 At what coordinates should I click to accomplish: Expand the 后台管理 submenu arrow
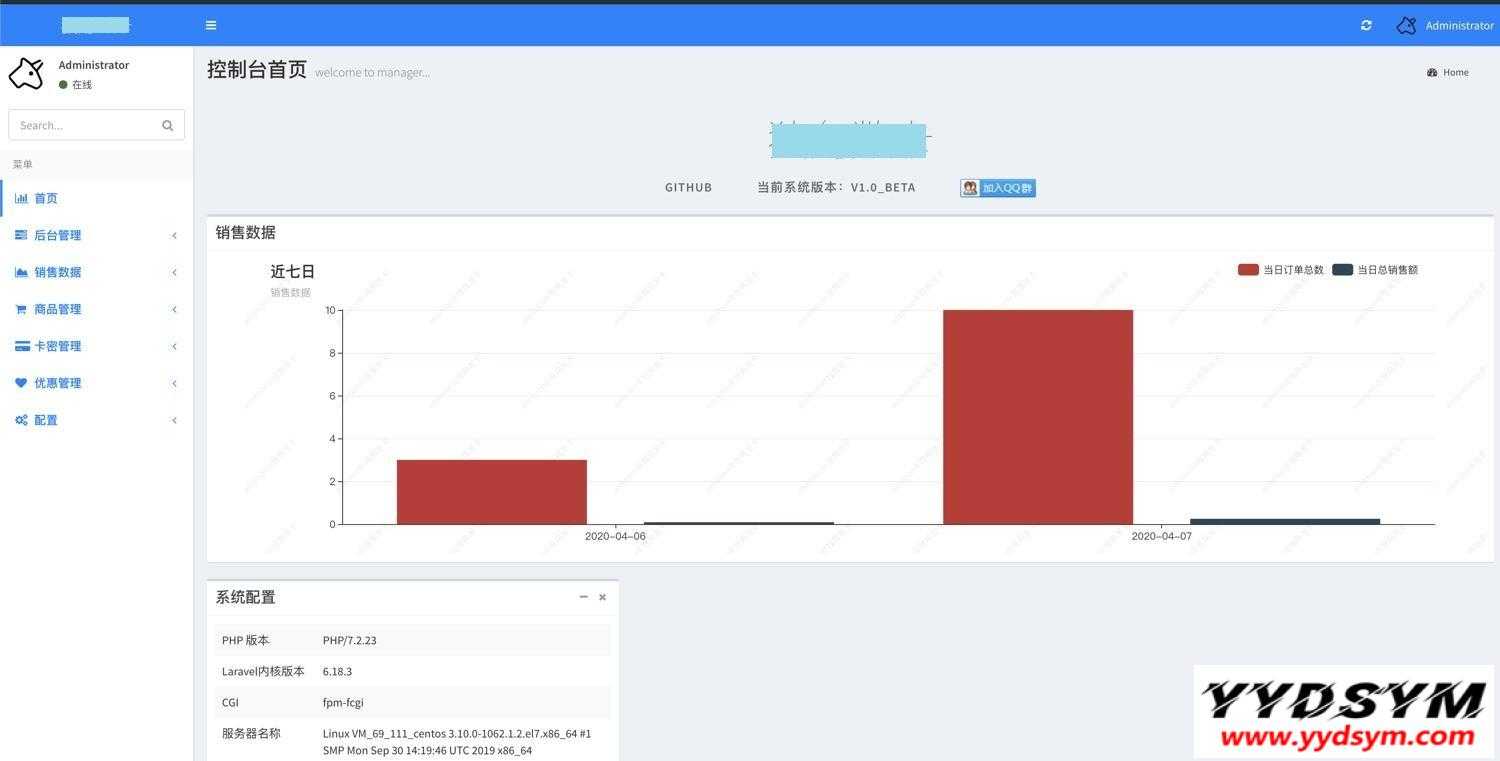(174, 235)
